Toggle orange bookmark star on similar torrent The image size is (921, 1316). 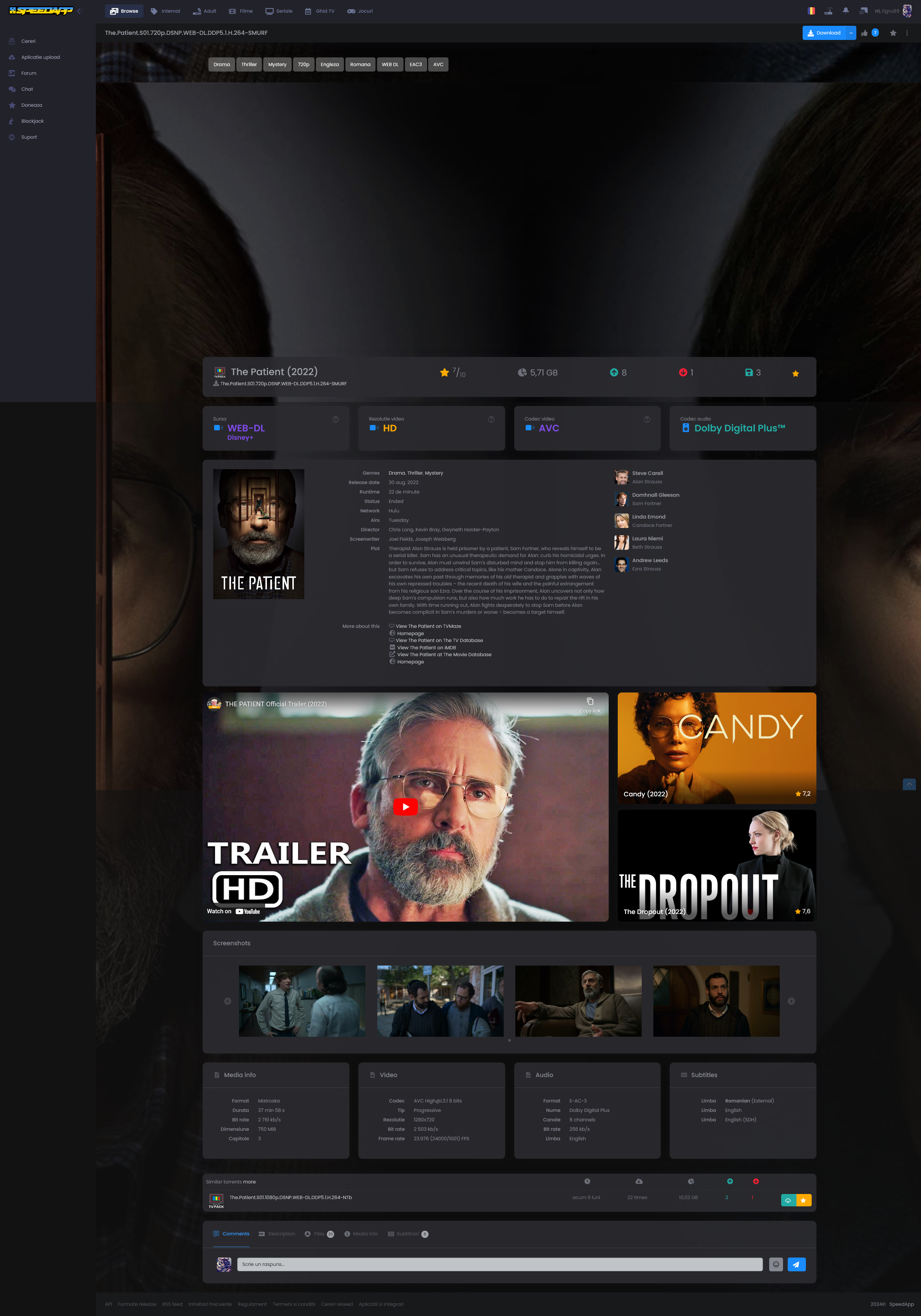pos(803,1200)
